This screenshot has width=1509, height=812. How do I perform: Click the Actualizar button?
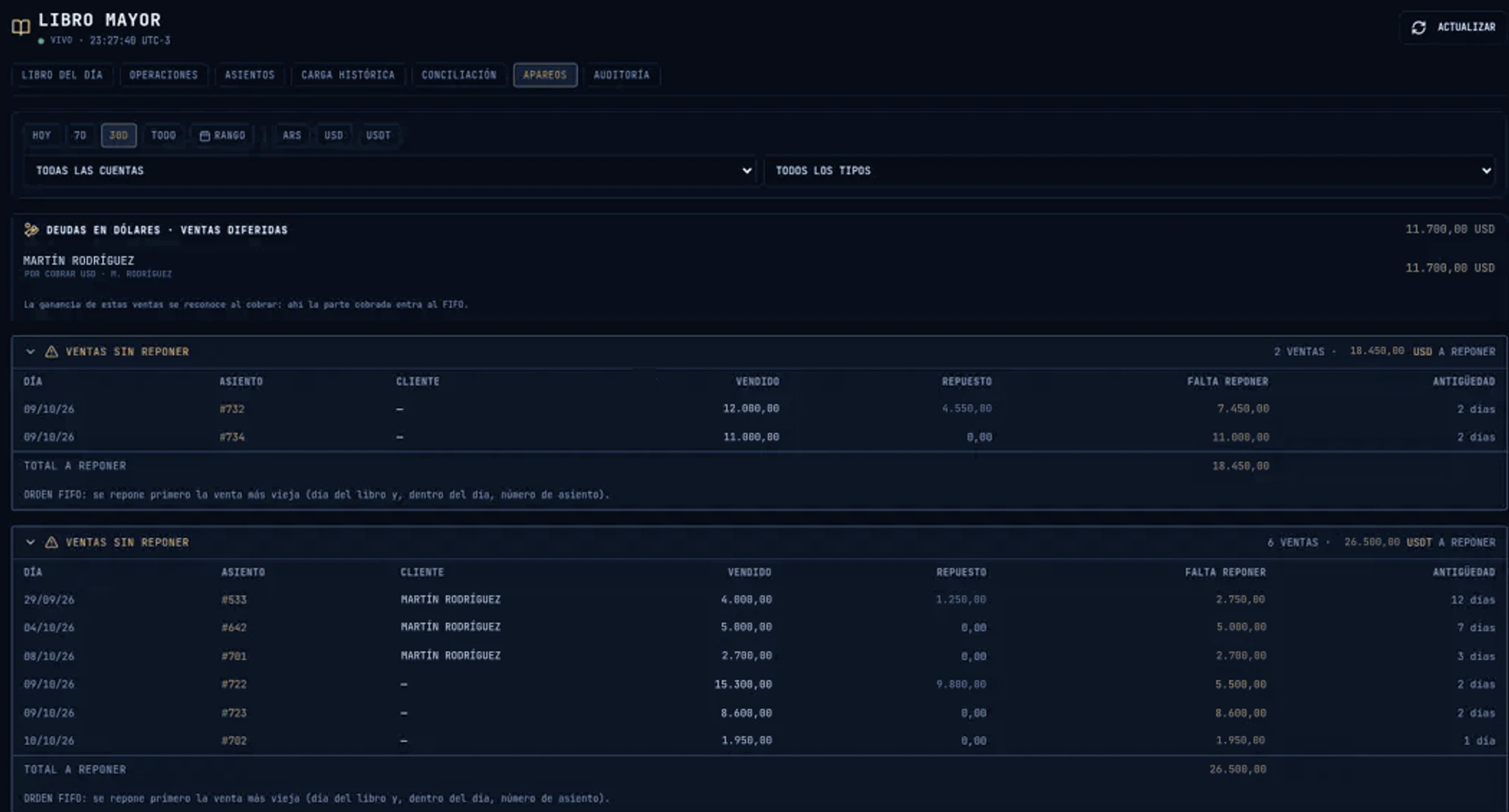(x=1453, y=27)
